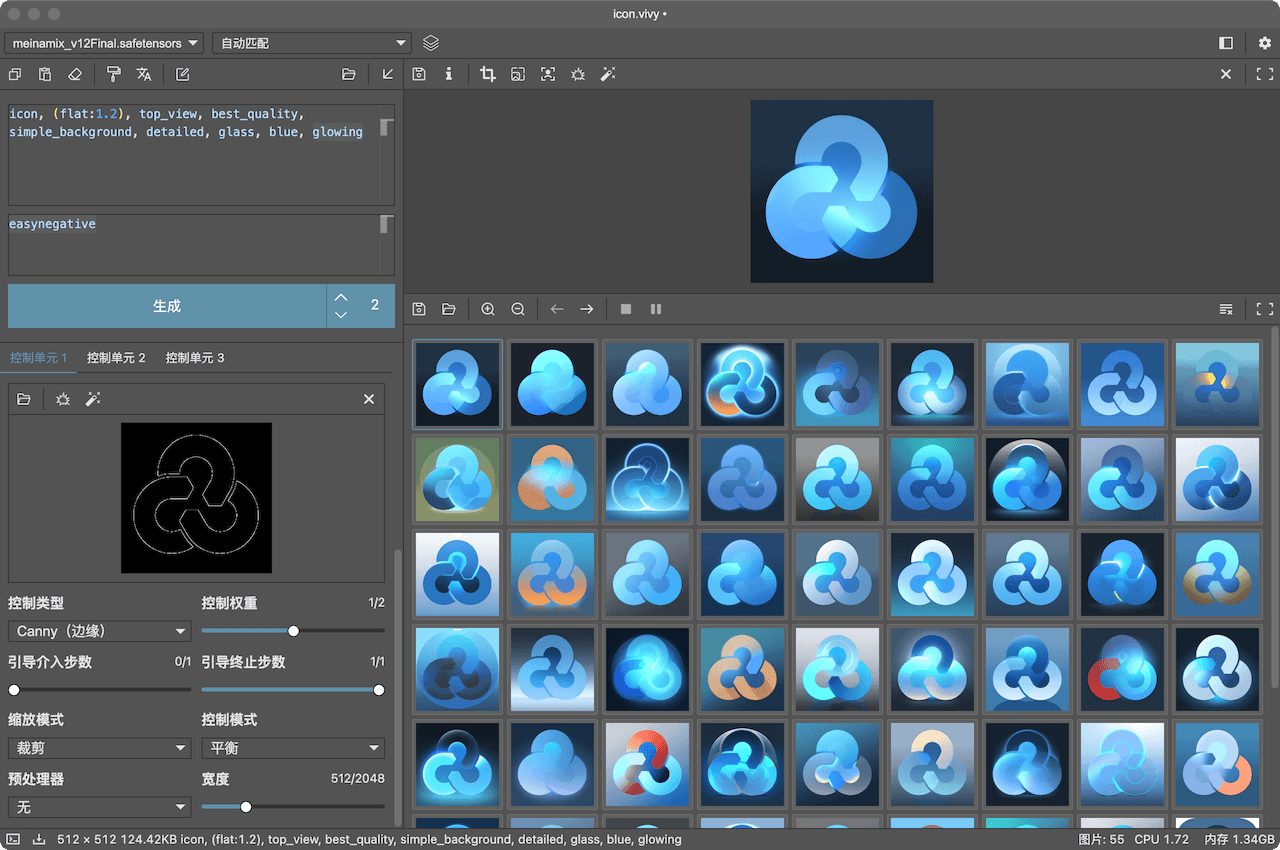Click into the positive prompt text box
1280x850 pixels.
[201, 155]
